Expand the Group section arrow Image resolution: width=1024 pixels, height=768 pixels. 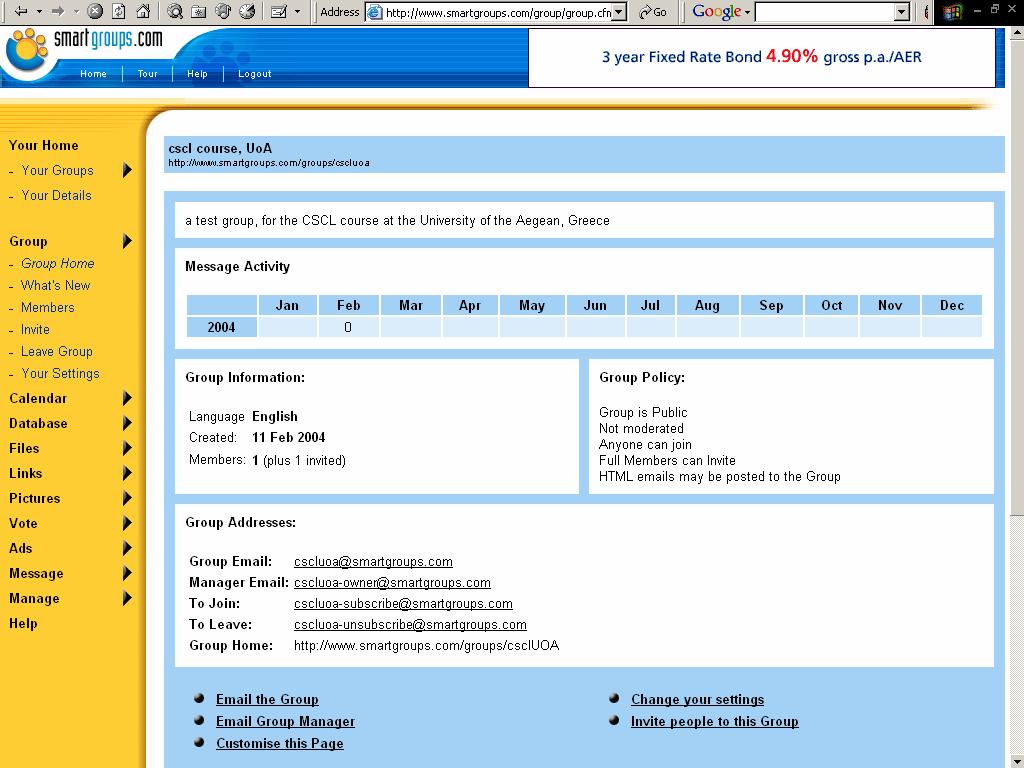point(127,241)
